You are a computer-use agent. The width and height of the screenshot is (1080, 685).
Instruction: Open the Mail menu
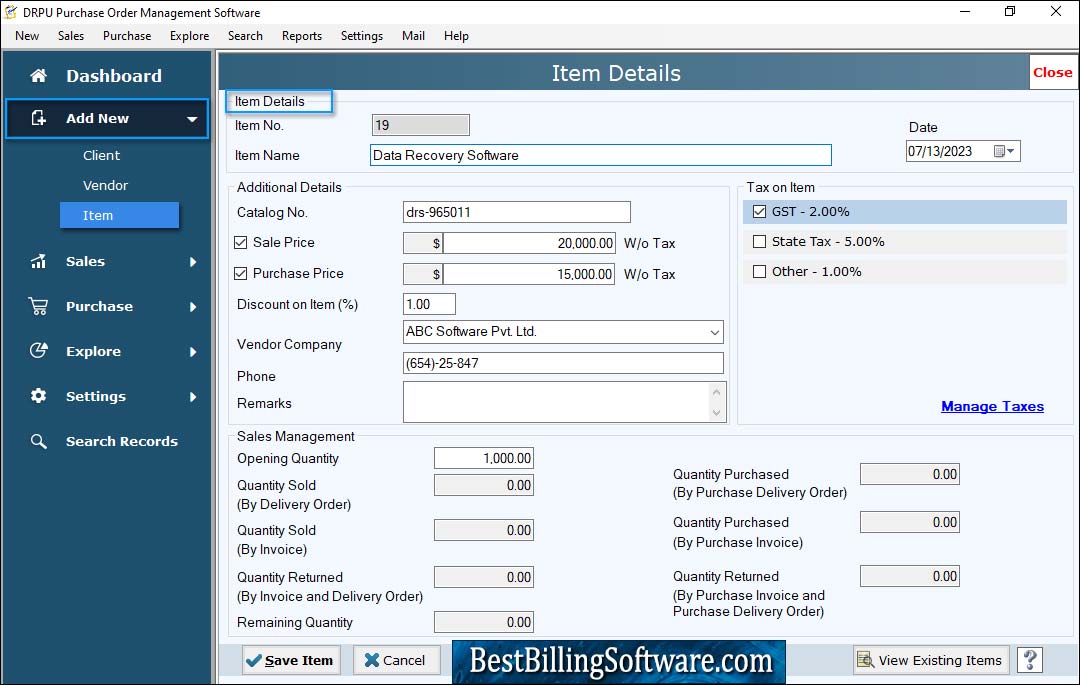[413, 36]
